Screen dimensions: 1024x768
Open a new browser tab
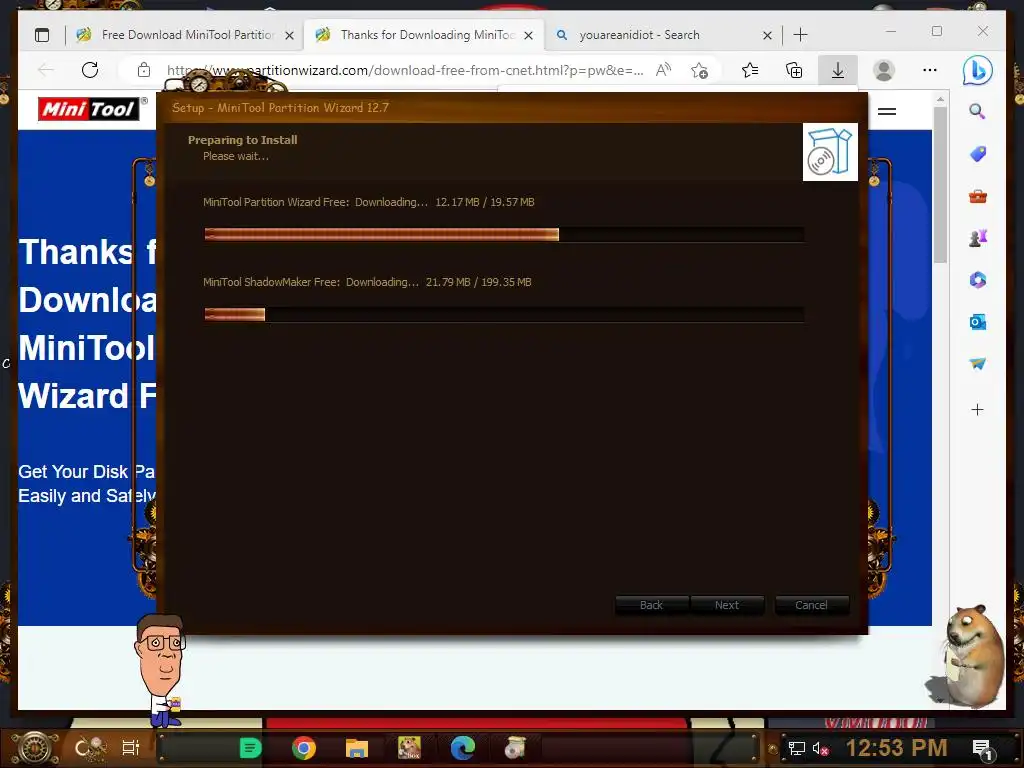click(800, 35)
